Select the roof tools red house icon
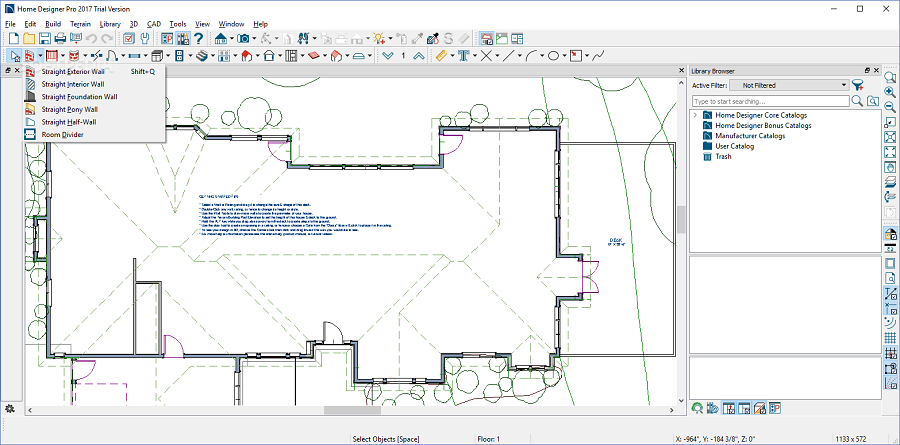This screenshot has height=445, width=900. point(246,56)
